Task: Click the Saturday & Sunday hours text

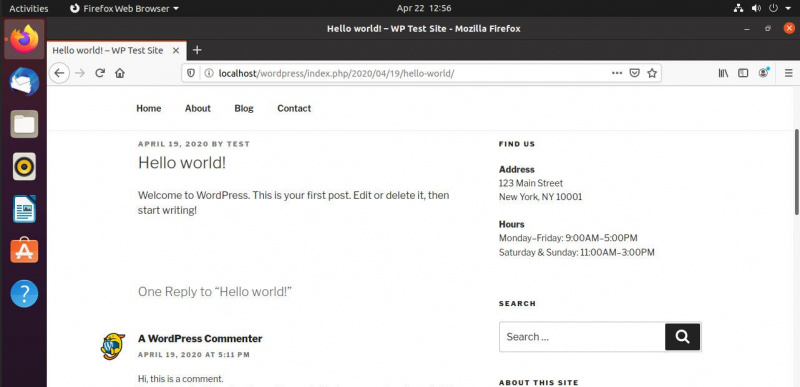Action: pos(577,252)
